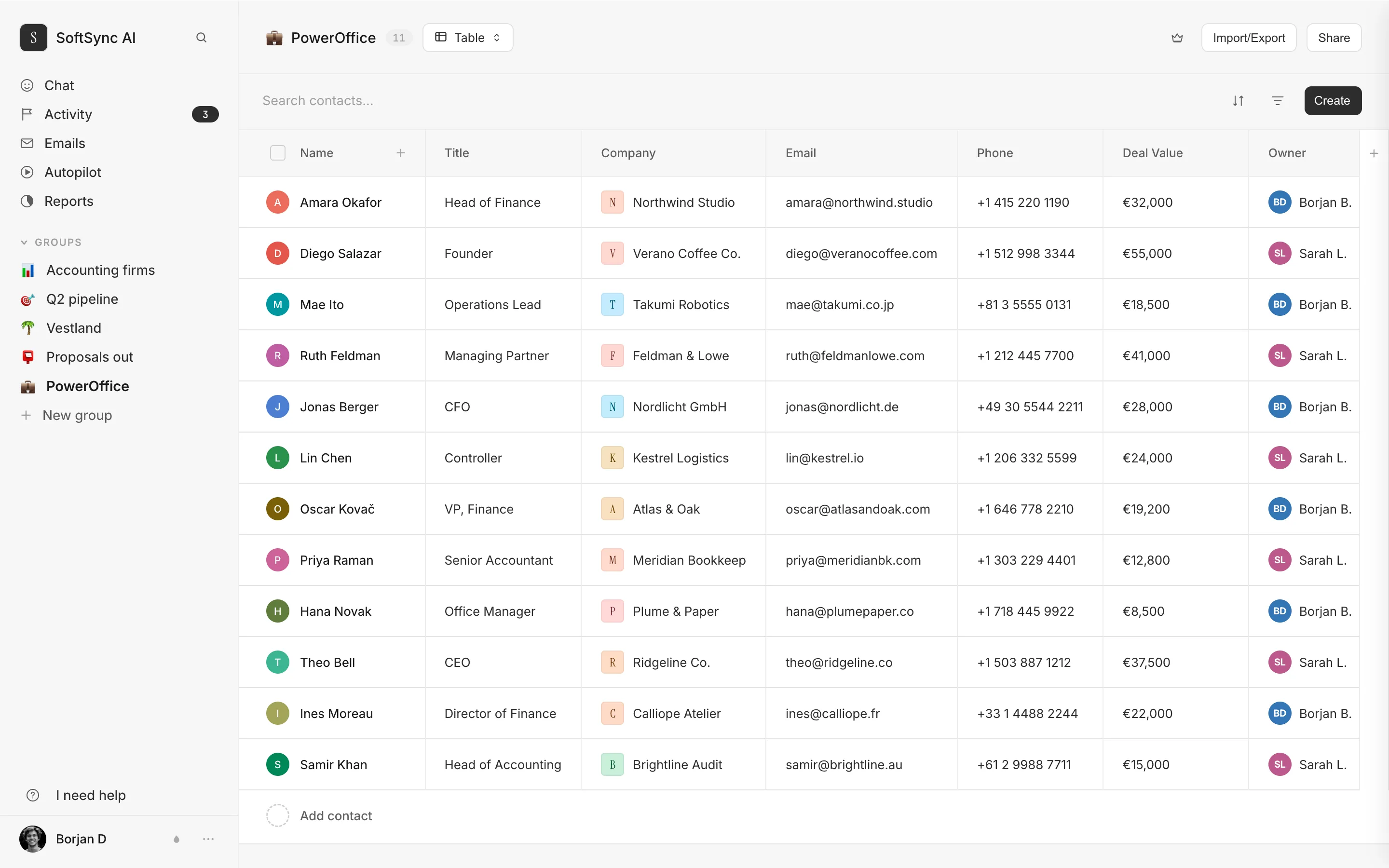
Task: Click the Import/Export button
Action: click(1249, 38)
